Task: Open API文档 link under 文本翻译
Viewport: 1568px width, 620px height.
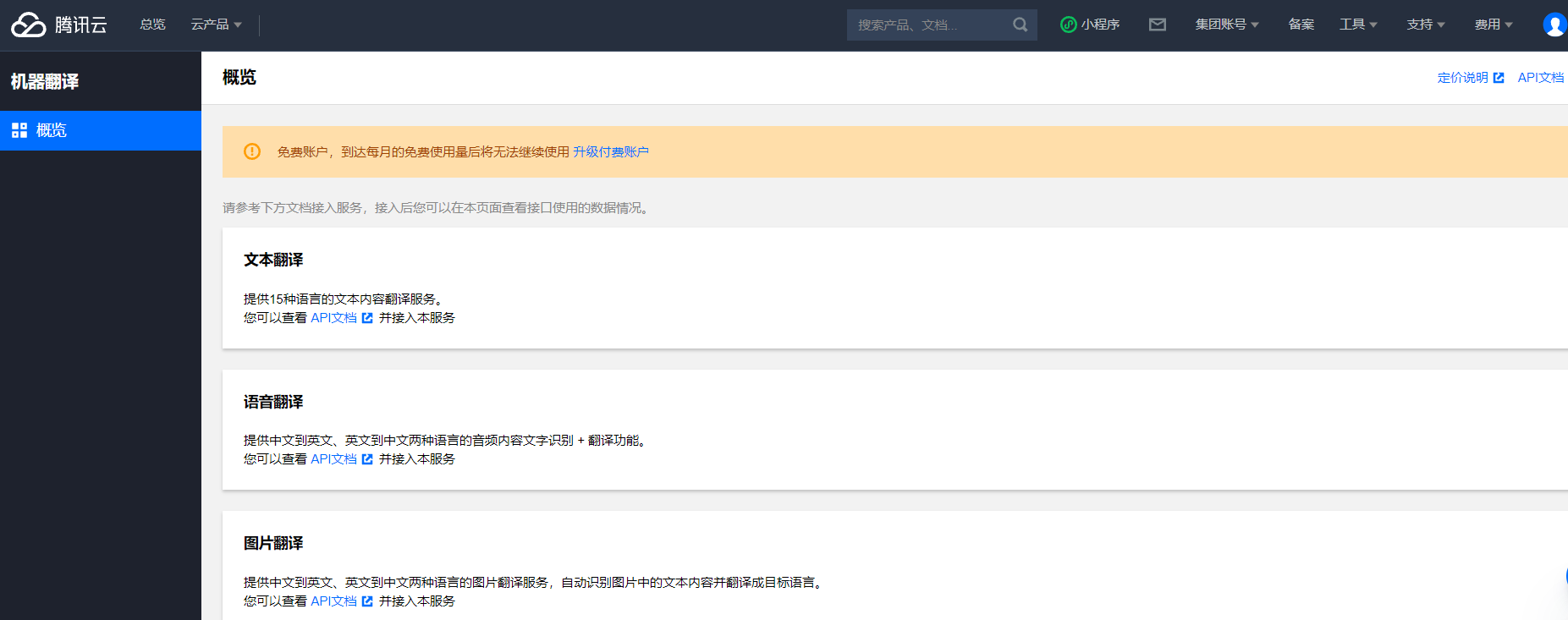Action: tap(333, 318)
